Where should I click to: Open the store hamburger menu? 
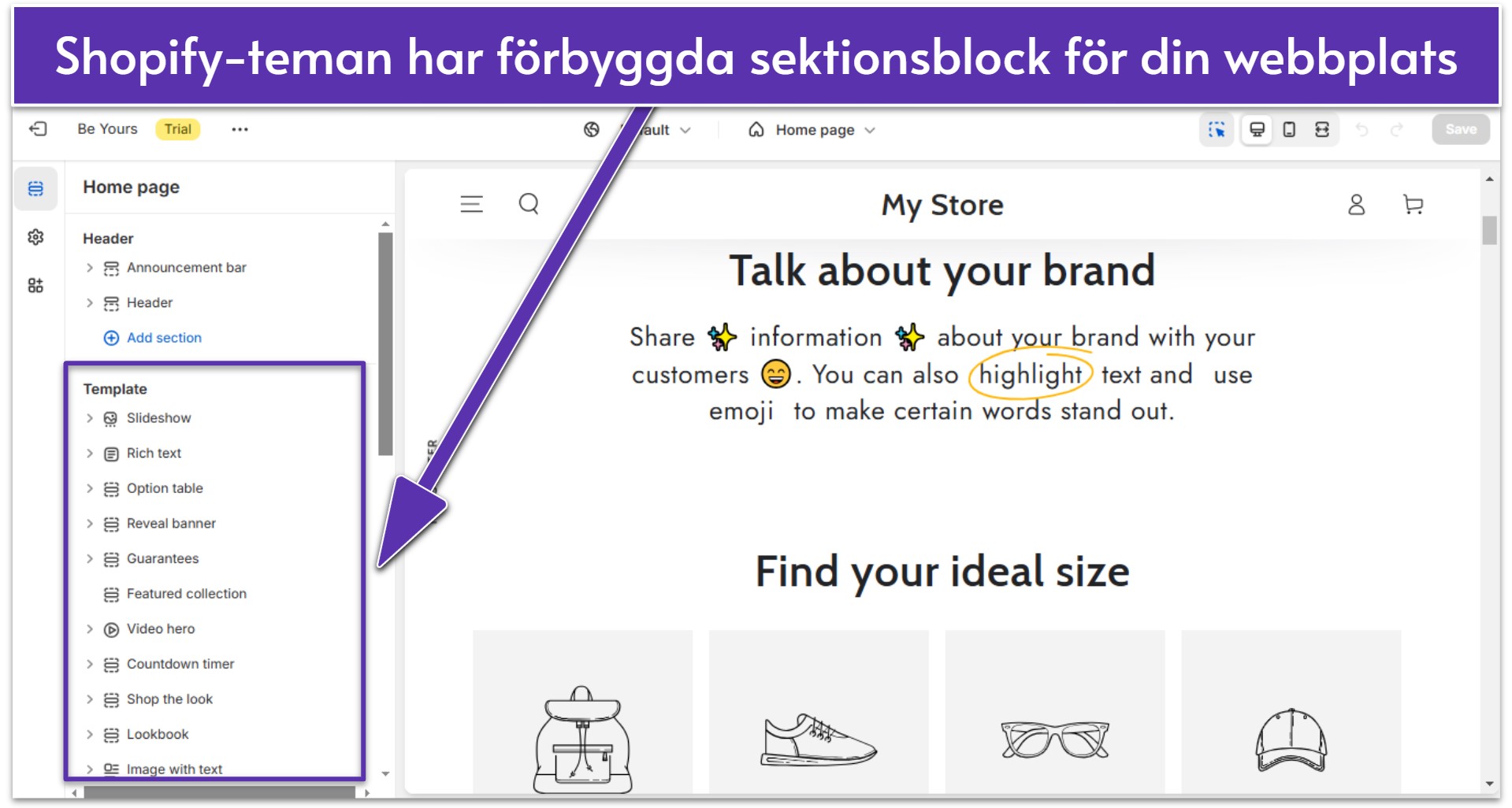click(471, 205)
